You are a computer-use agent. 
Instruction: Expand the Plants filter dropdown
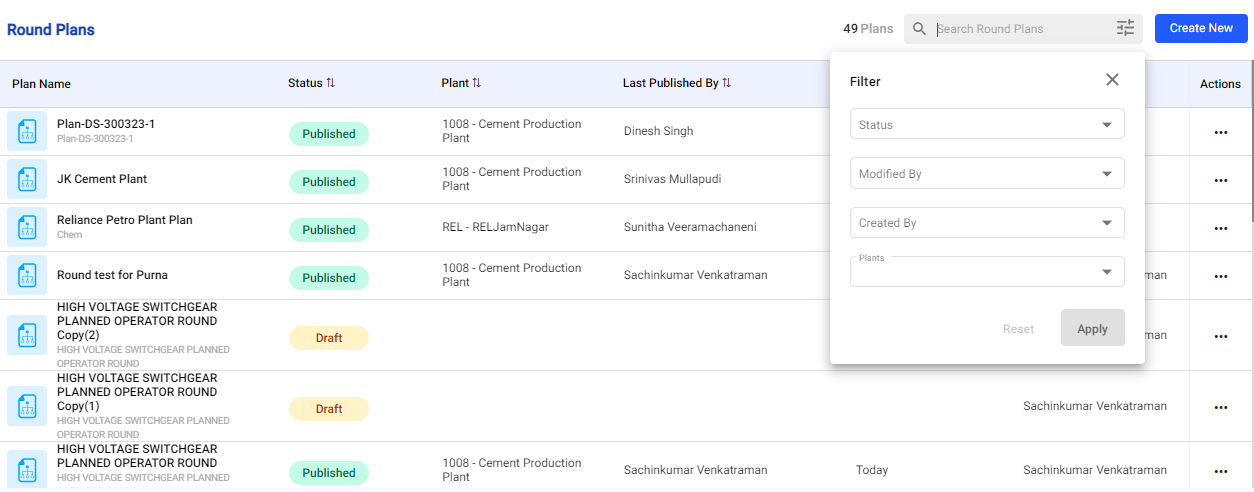987,272
